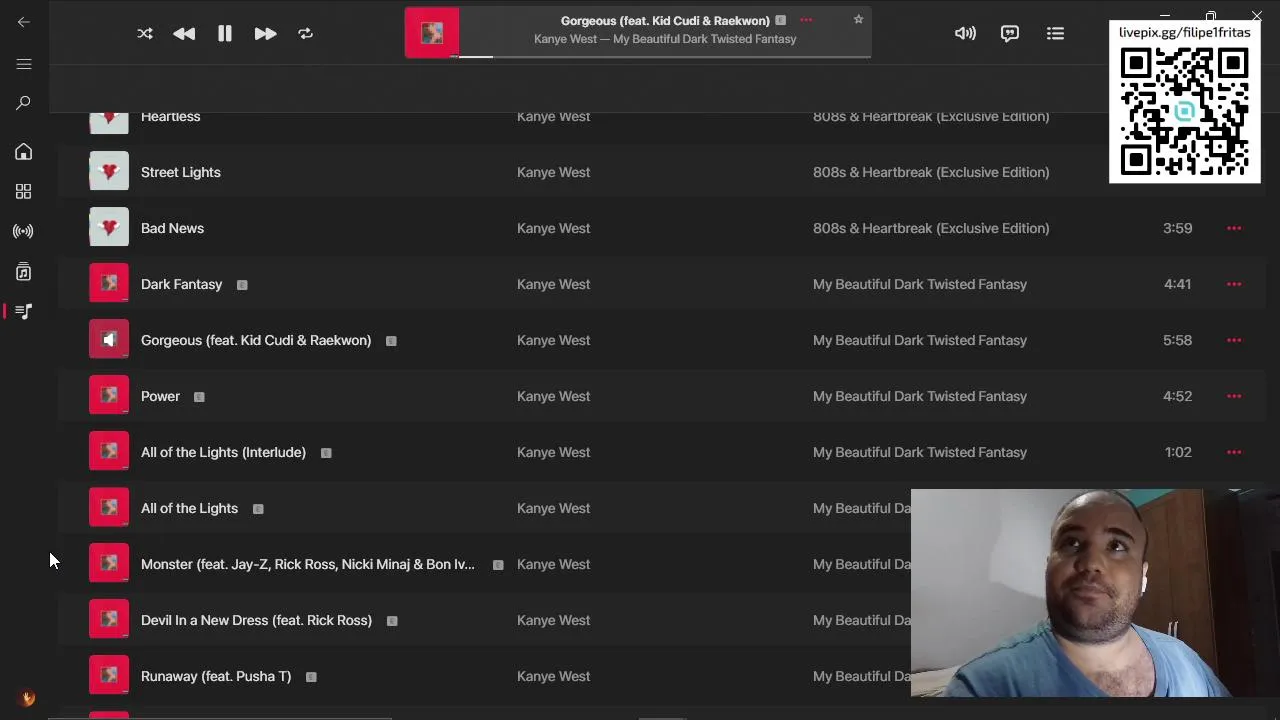Pause the current song
1280x720 pixels.
[225, 33]
